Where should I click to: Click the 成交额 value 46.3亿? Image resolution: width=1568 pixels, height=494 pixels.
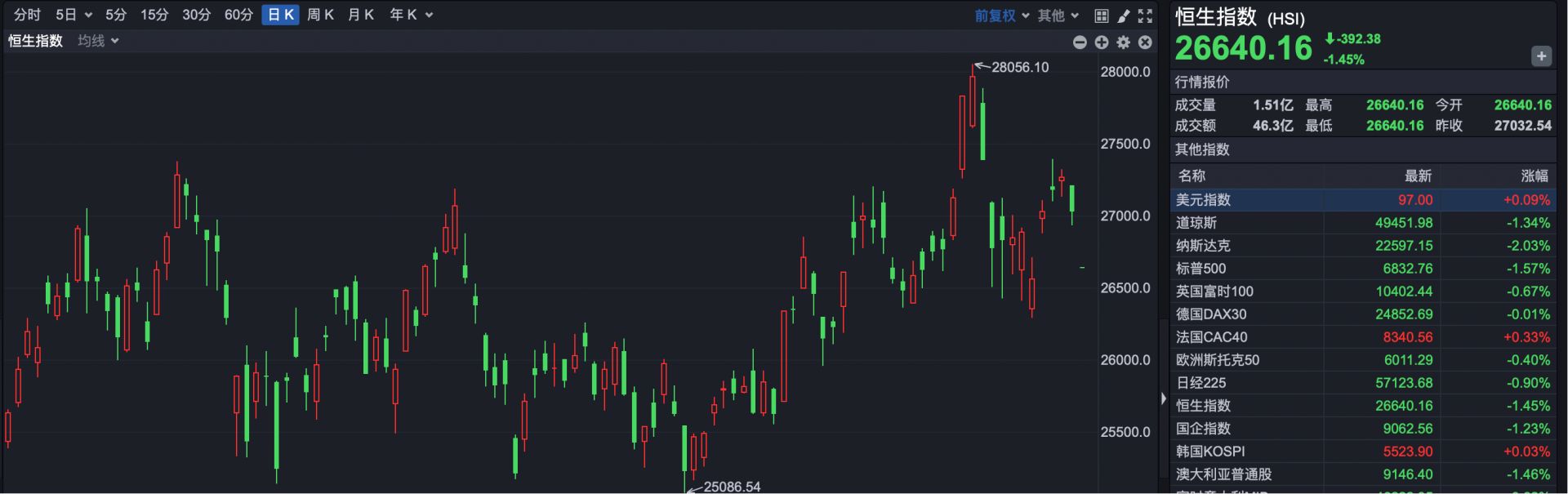1273,126
